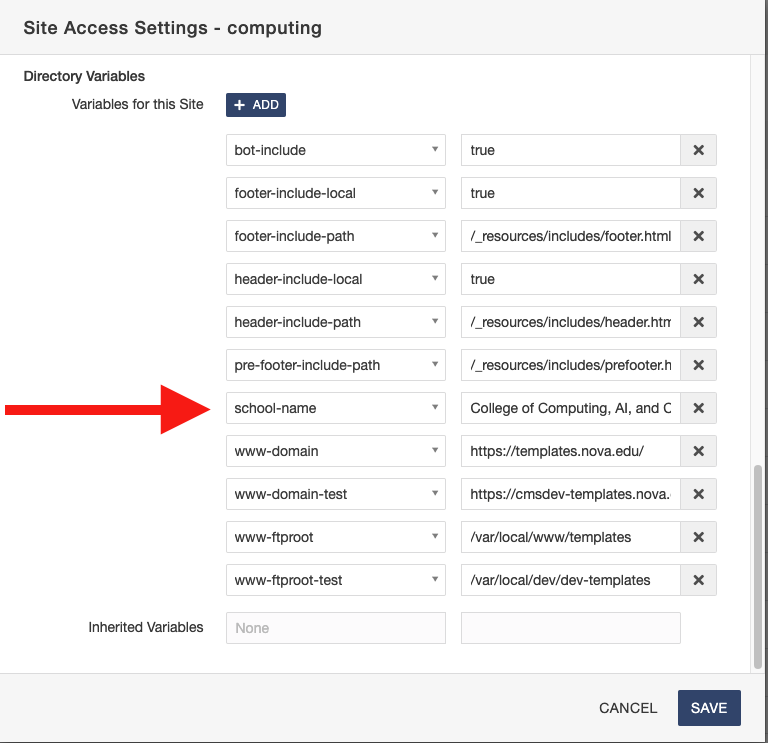768x743 pixels.
Task: Open the school-name variable dropdown
Action: click(335, 408)
